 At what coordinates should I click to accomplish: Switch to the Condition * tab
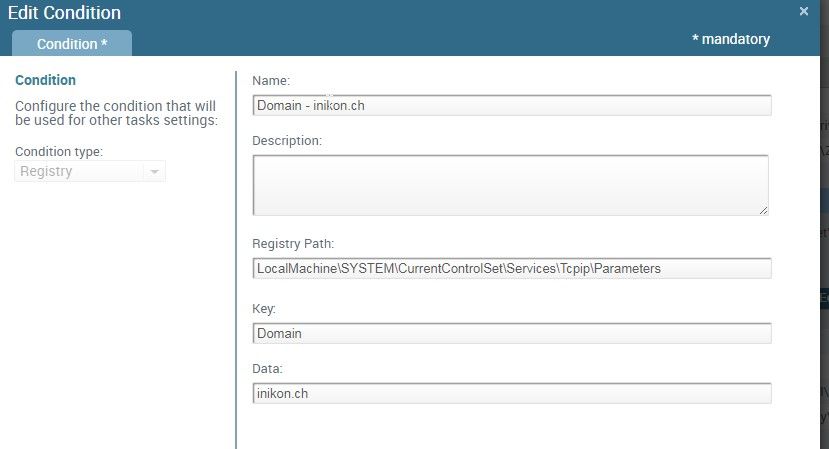[x=72, y=44]
